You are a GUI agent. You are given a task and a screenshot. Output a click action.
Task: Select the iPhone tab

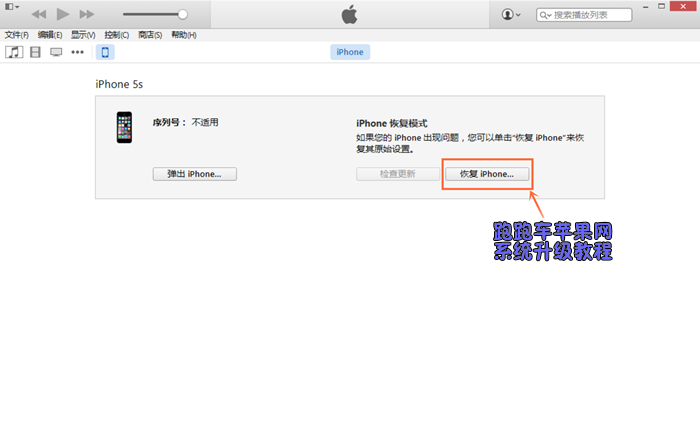350,52
